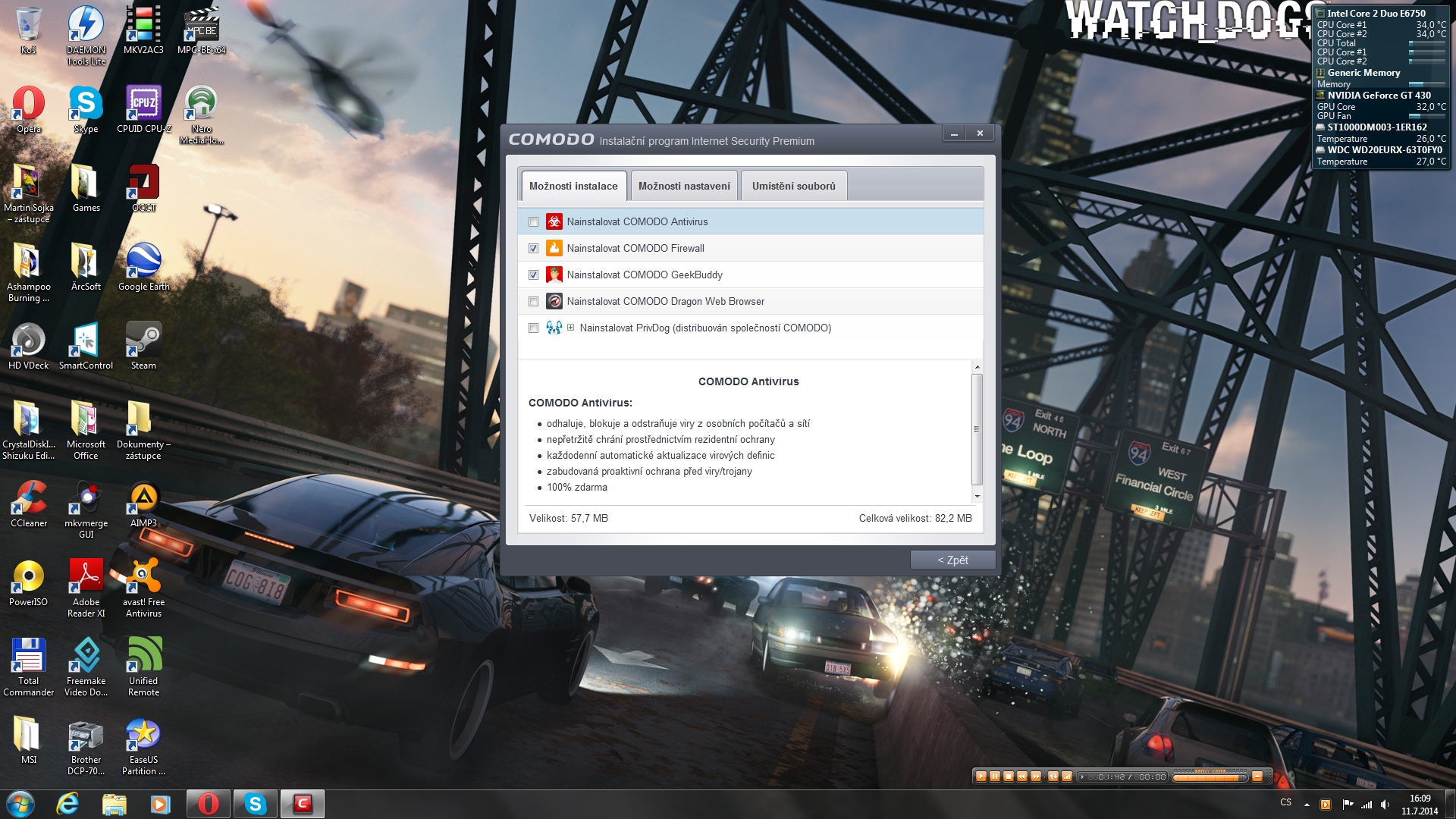Click the COMODO installer taskbar button

303,804
